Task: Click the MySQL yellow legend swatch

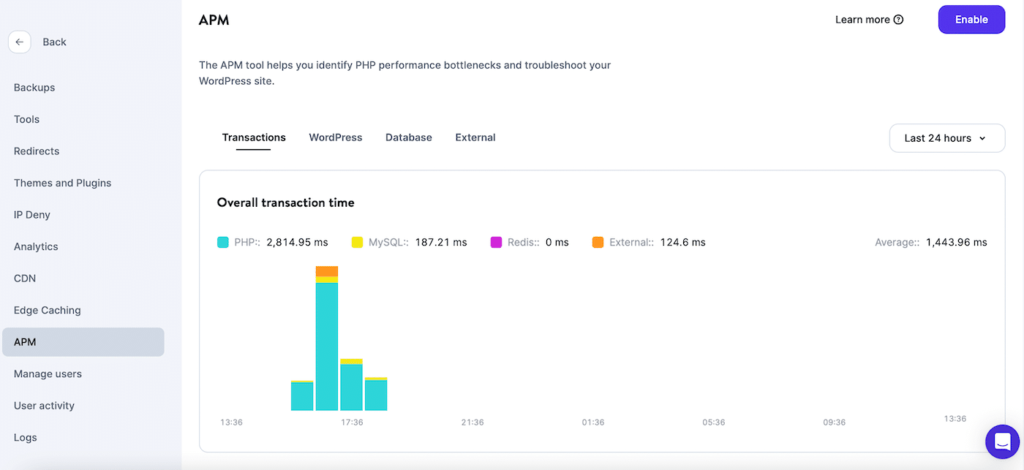Action: (x=357, y=242)
